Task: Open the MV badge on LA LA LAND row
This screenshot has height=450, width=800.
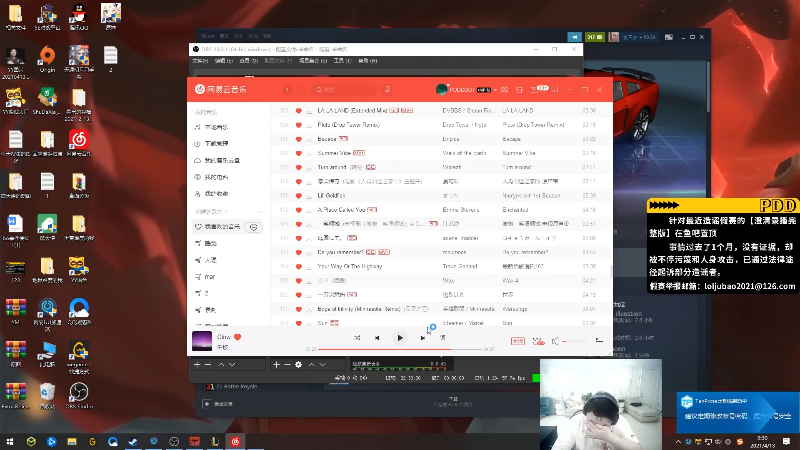Action: (x=407, y=110)
